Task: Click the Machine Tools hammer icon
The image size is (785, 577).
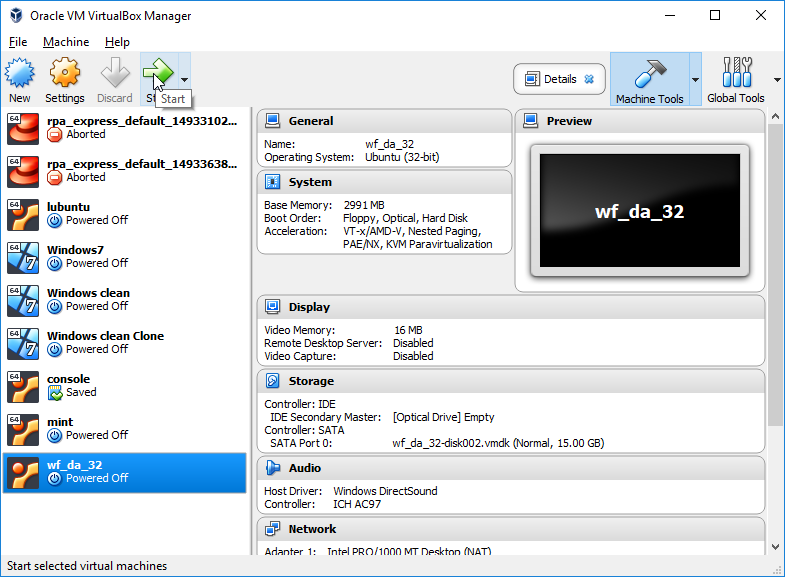Action: pos(650,73)
